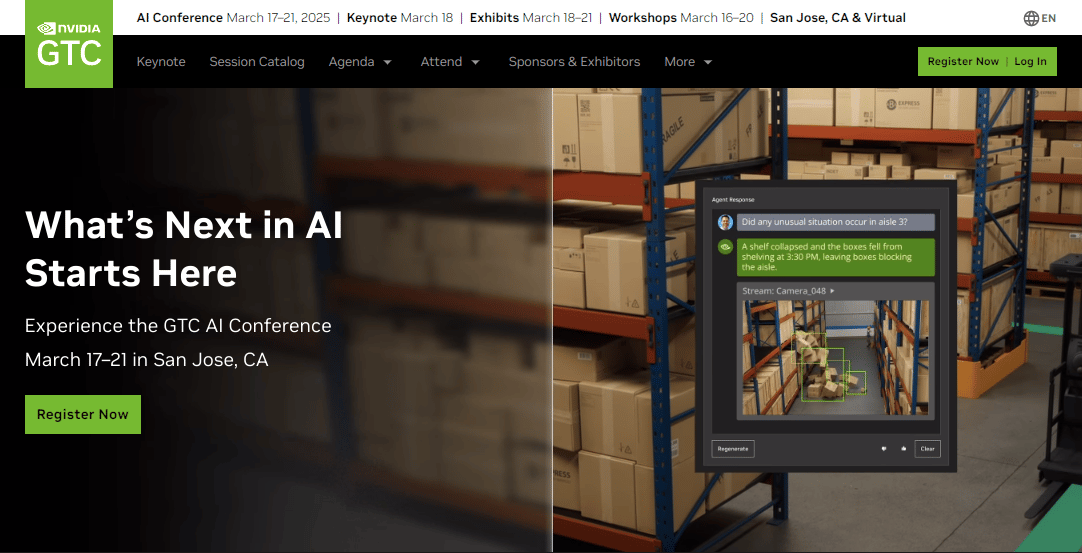
Task: Click the 'Agent Response' panel title
Action: tap(733, 200)
